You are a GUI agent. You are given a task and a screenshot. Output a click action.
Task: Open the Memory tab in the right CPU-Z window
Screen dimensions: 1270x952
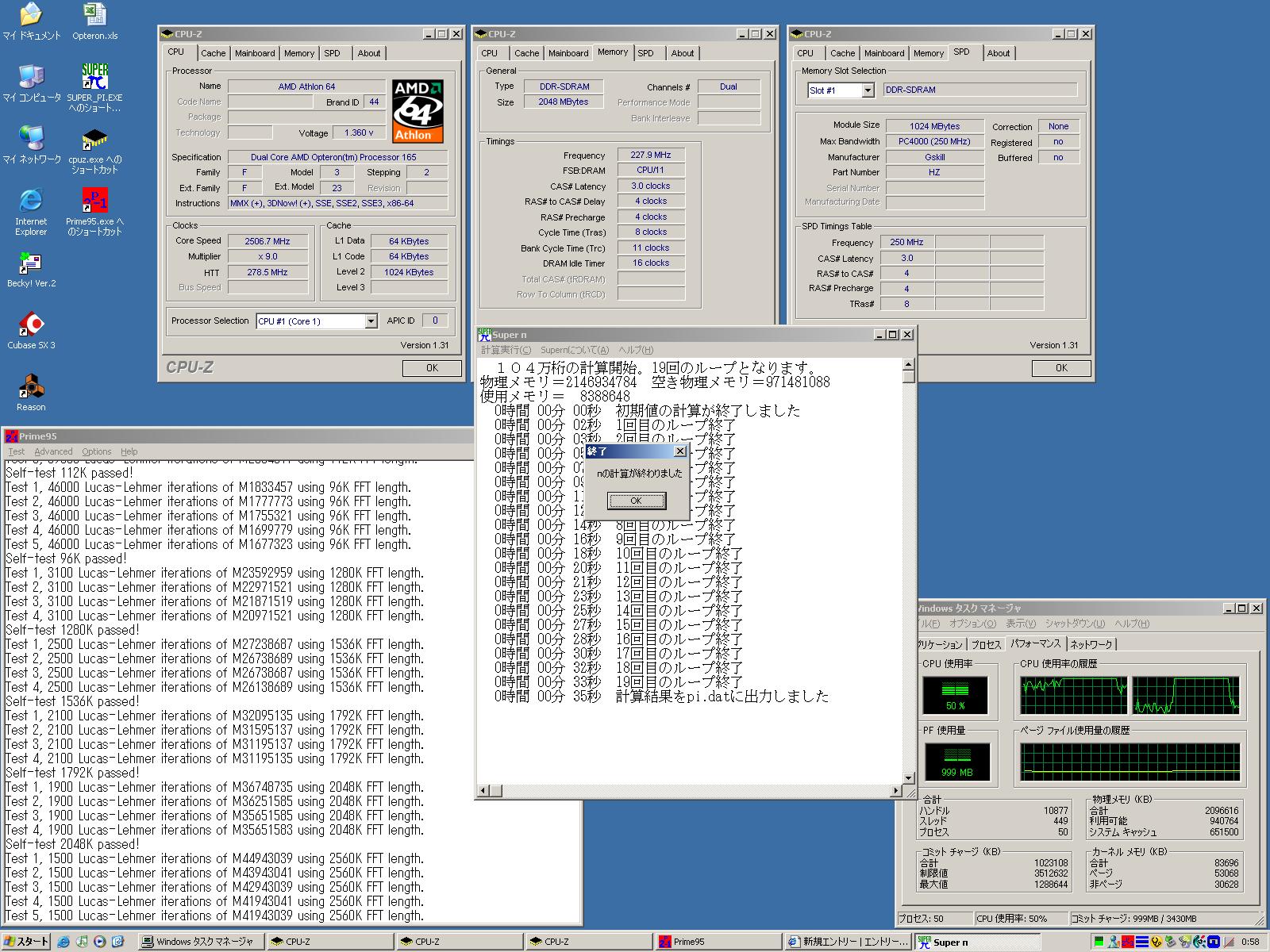[x=929, y=53]
